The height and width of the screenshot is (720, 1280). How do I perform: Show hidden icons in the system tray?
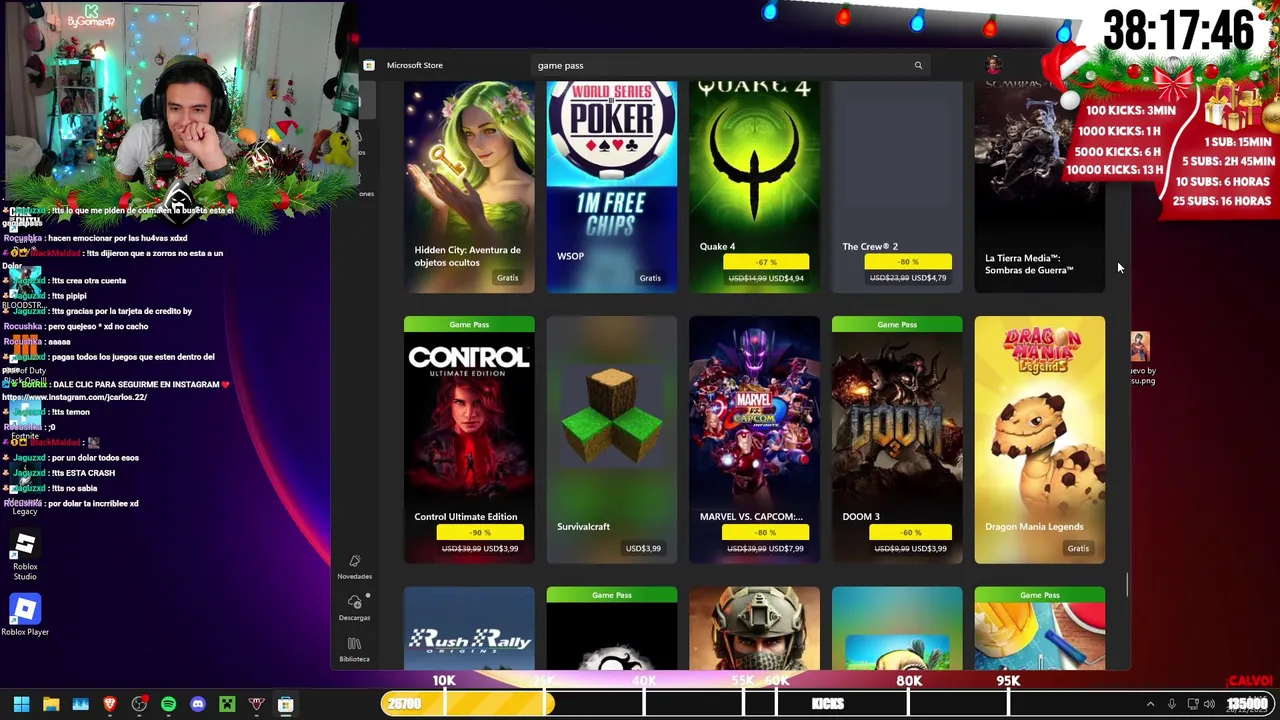click(x=1150, y=704)
